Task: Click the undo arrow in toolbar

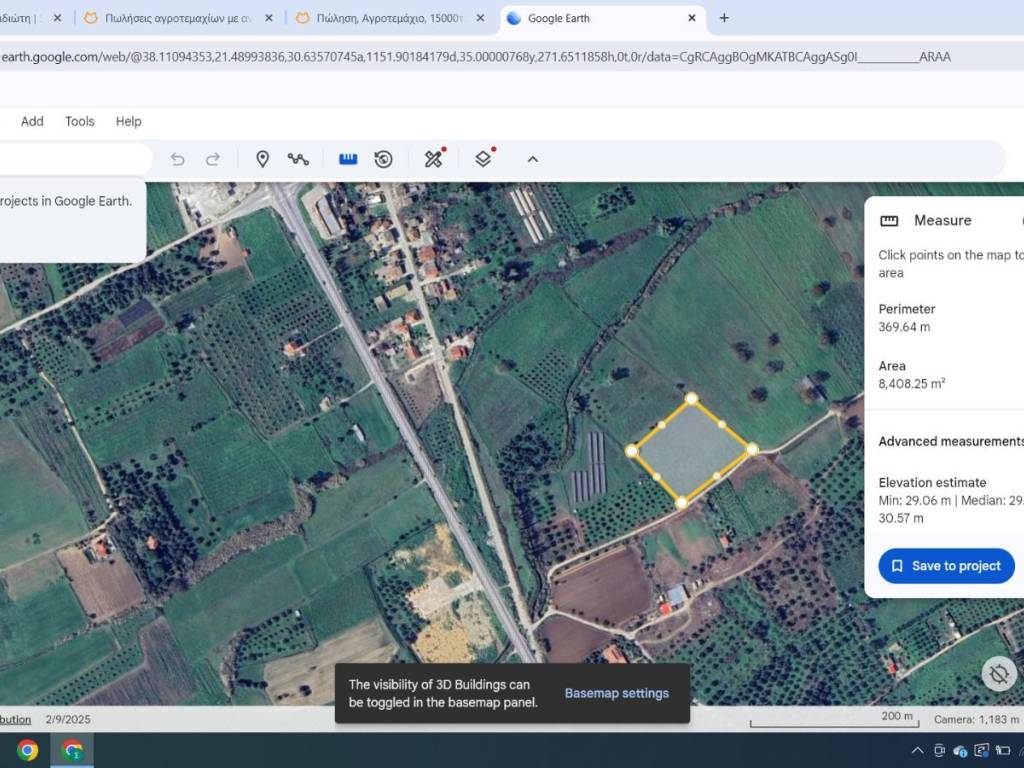Action: [178, 159]
